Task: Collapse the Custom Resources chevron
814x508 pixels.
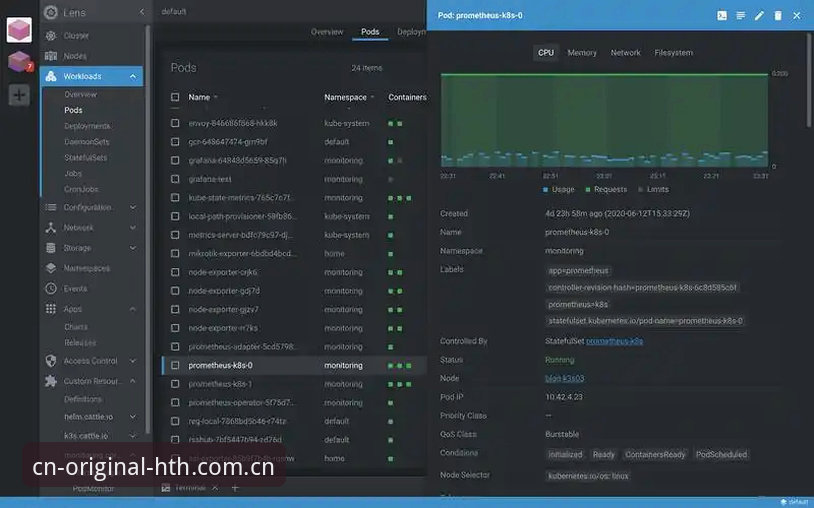Action: click(133, 381)
